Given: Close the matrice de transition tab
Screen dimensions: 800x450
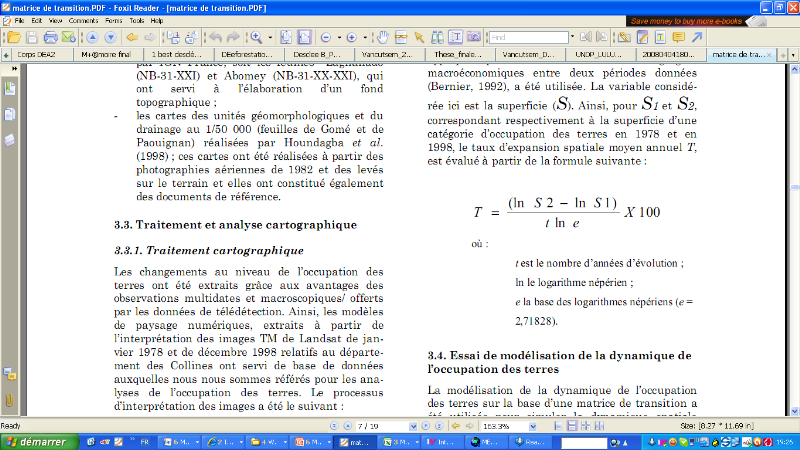Looking at the screenshot, I should pos(769,55).
